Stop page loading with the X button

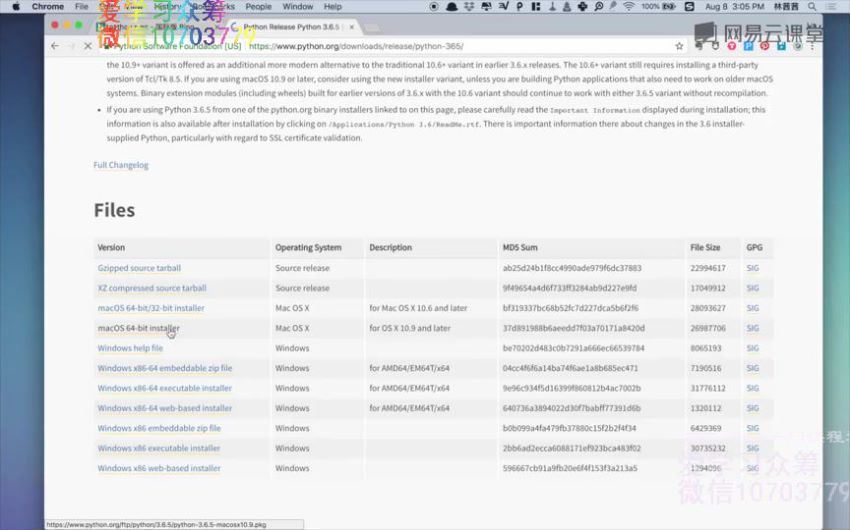click(87, 46)
